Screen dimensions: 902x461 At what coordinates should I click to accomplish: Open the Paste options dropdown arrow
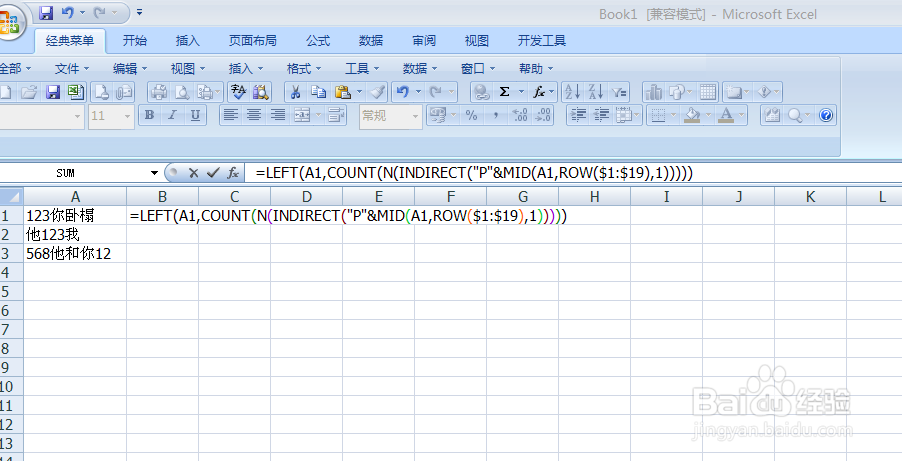(x=360, y=92)
